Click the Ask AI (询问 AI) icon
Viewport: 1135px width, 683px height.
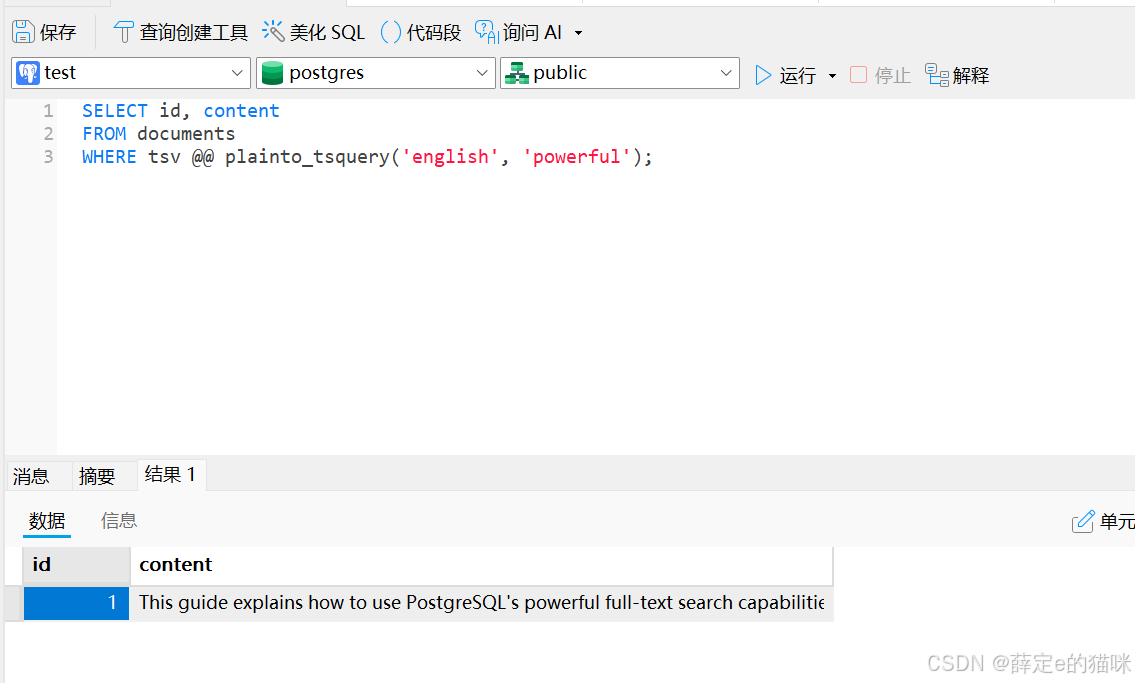click(x=486, y=32)
